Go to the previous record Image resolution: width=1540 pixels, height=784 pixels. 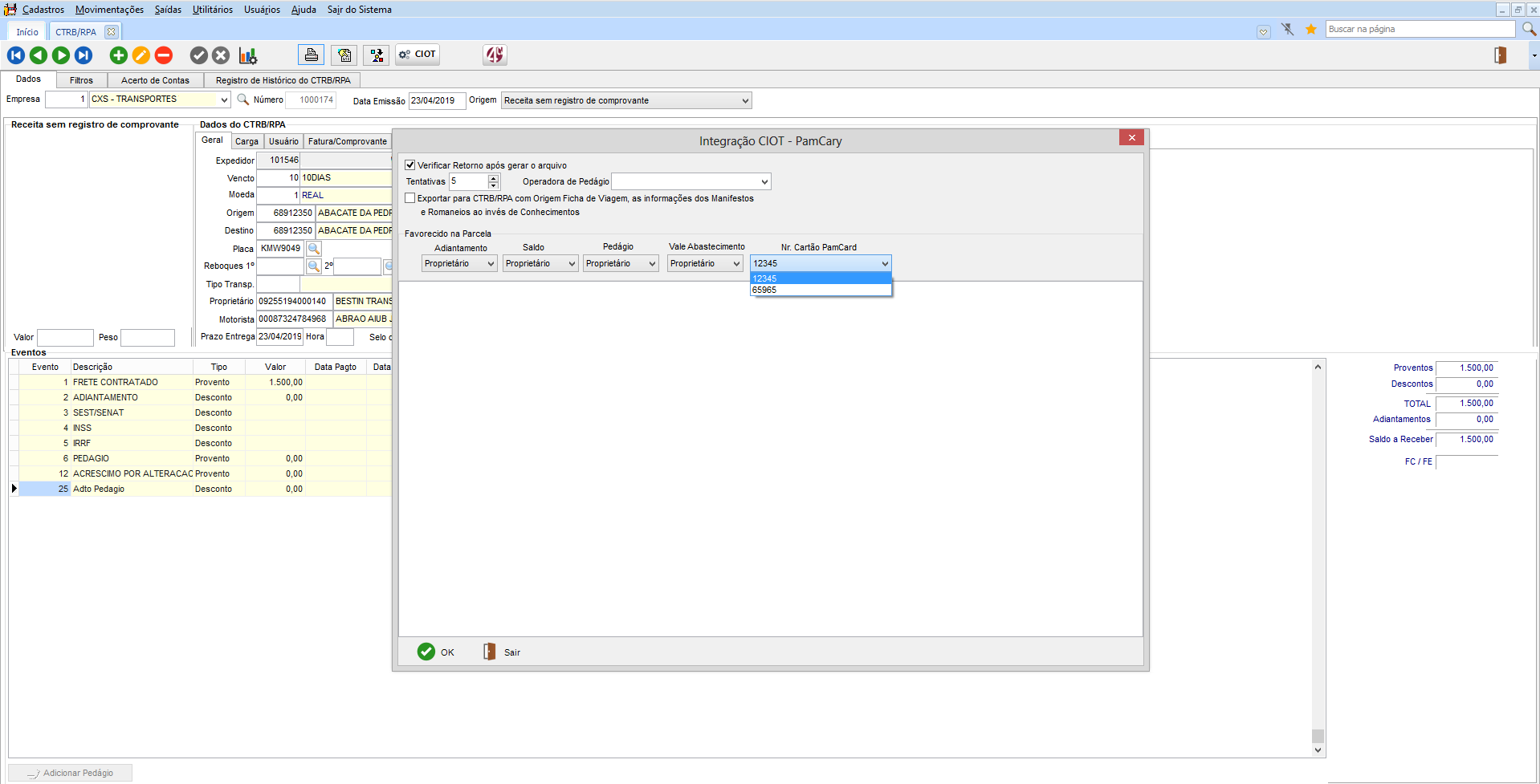39,55
